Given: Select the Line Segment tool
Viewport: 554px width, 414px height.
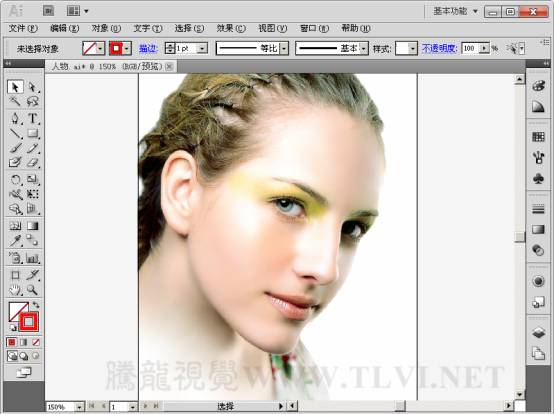Looking at the screenshot, I should click(15, 133).
